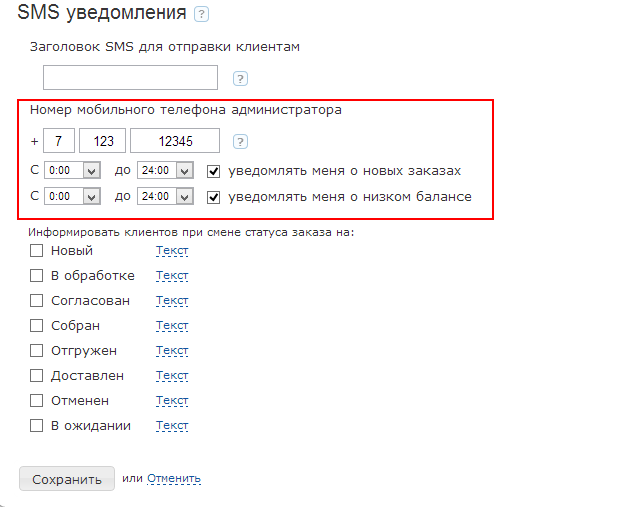Open Текст link for Новый status
The width and height of the screenshot is (642, 507).
tap(172, 251)
